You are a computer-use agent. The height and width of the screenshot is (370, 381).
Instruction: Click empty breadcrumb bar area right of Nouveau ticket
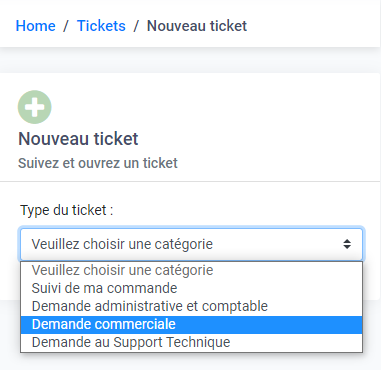point(313,26)
